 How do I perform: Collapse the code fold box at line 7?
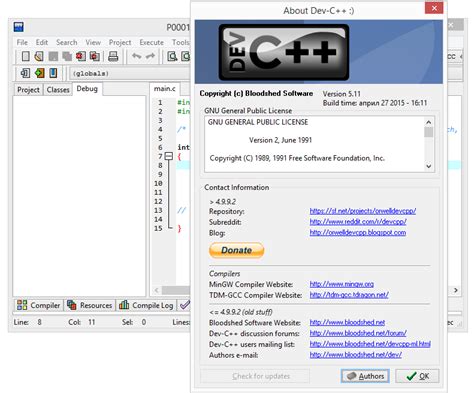(169, 156)
